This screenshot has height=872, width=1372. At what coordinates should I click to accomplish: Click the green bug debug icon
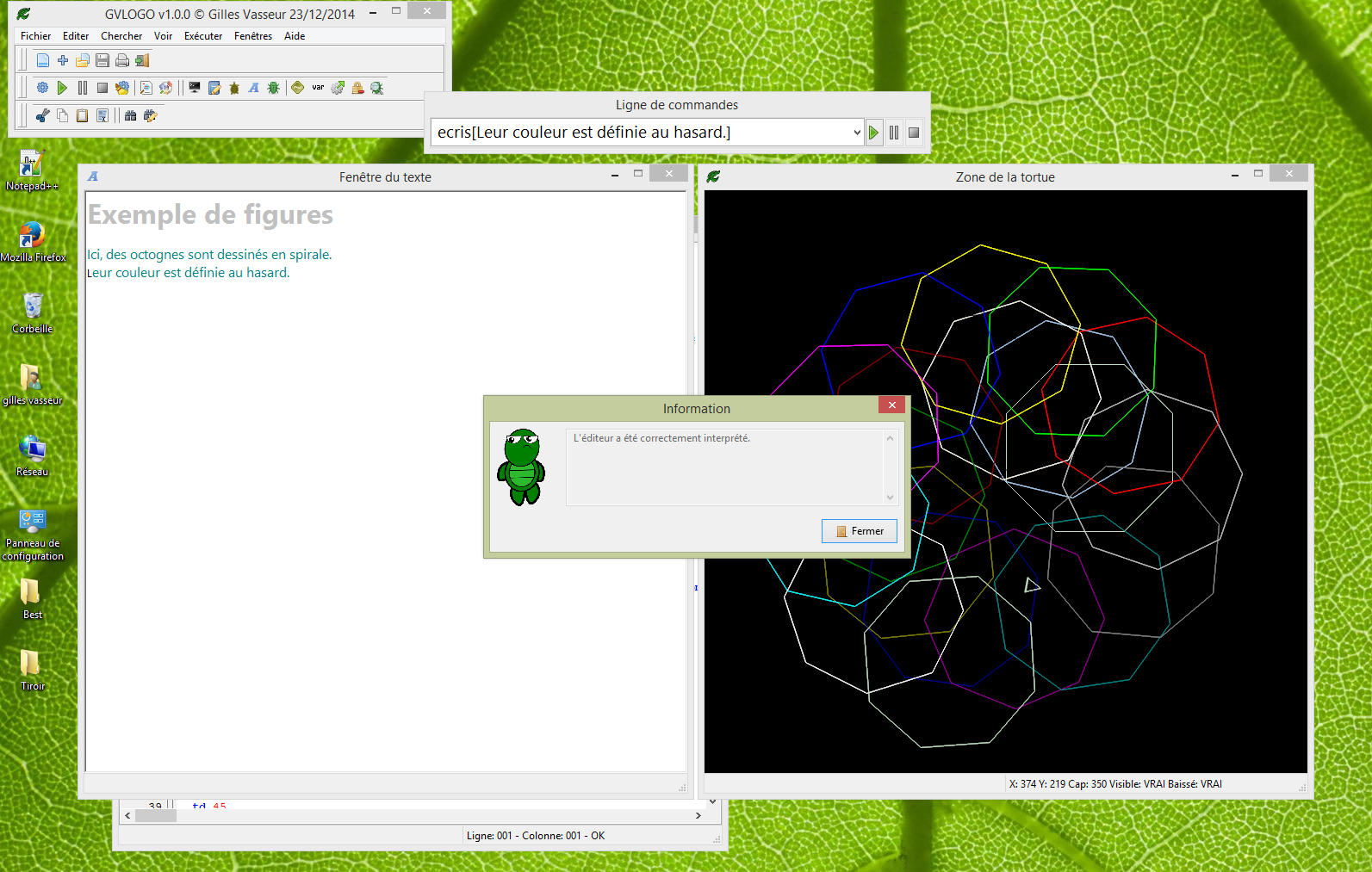click(x=274, y=88)
